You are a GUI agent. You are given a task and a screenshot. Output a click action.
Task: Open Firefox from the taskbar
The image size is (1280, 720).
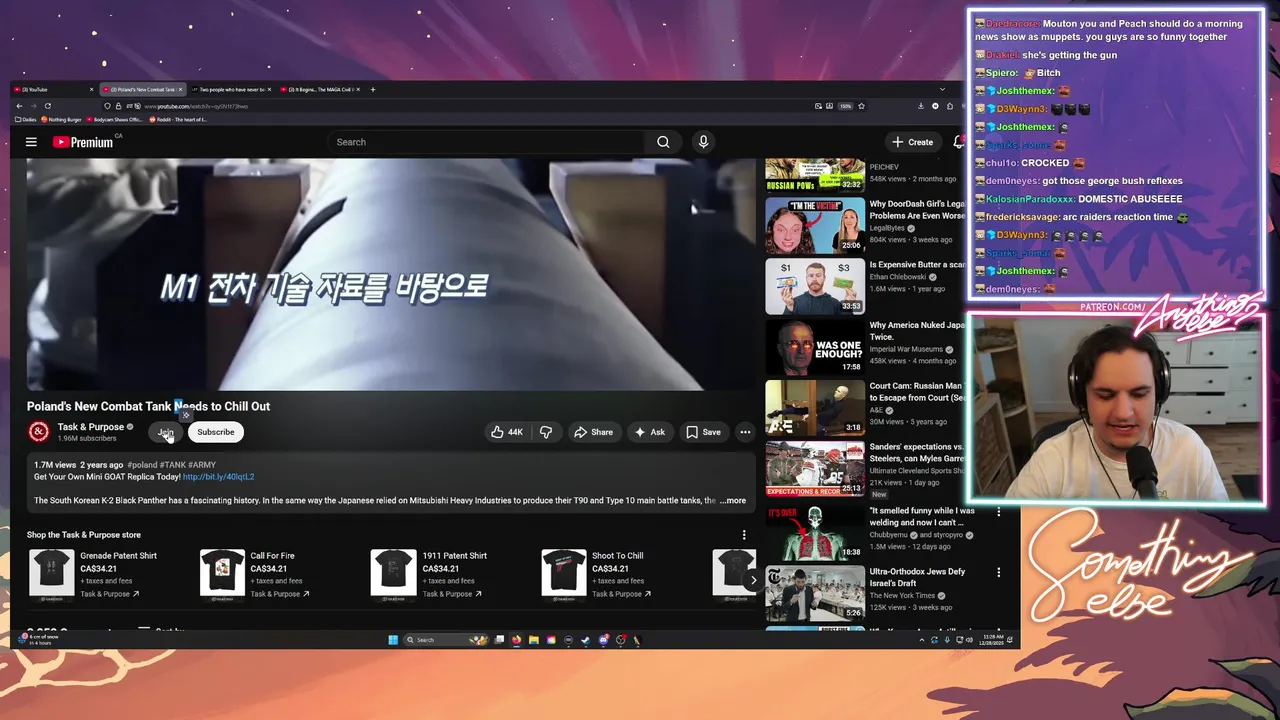tap(516, 640)
